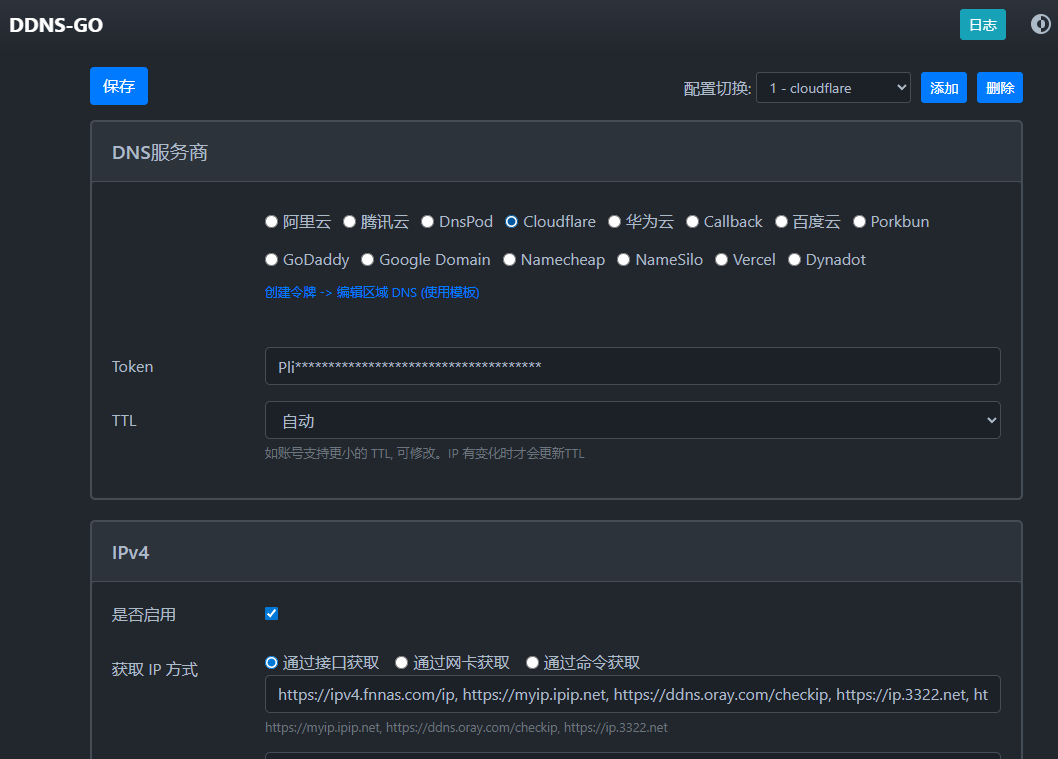The width and height of the screenshot is (1058, 759).
Task: Select the Cloudflare provider radio
Action: (x=511, y=221)
